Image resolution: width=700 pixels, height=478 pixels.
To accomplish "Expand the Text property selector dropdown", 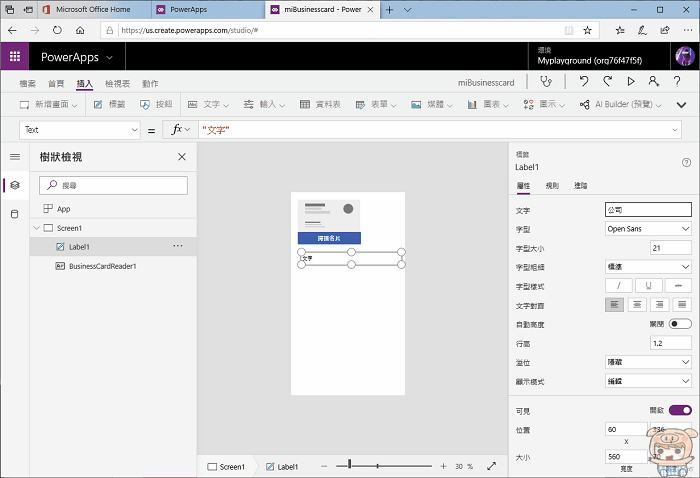I will [x=135, y=130].
